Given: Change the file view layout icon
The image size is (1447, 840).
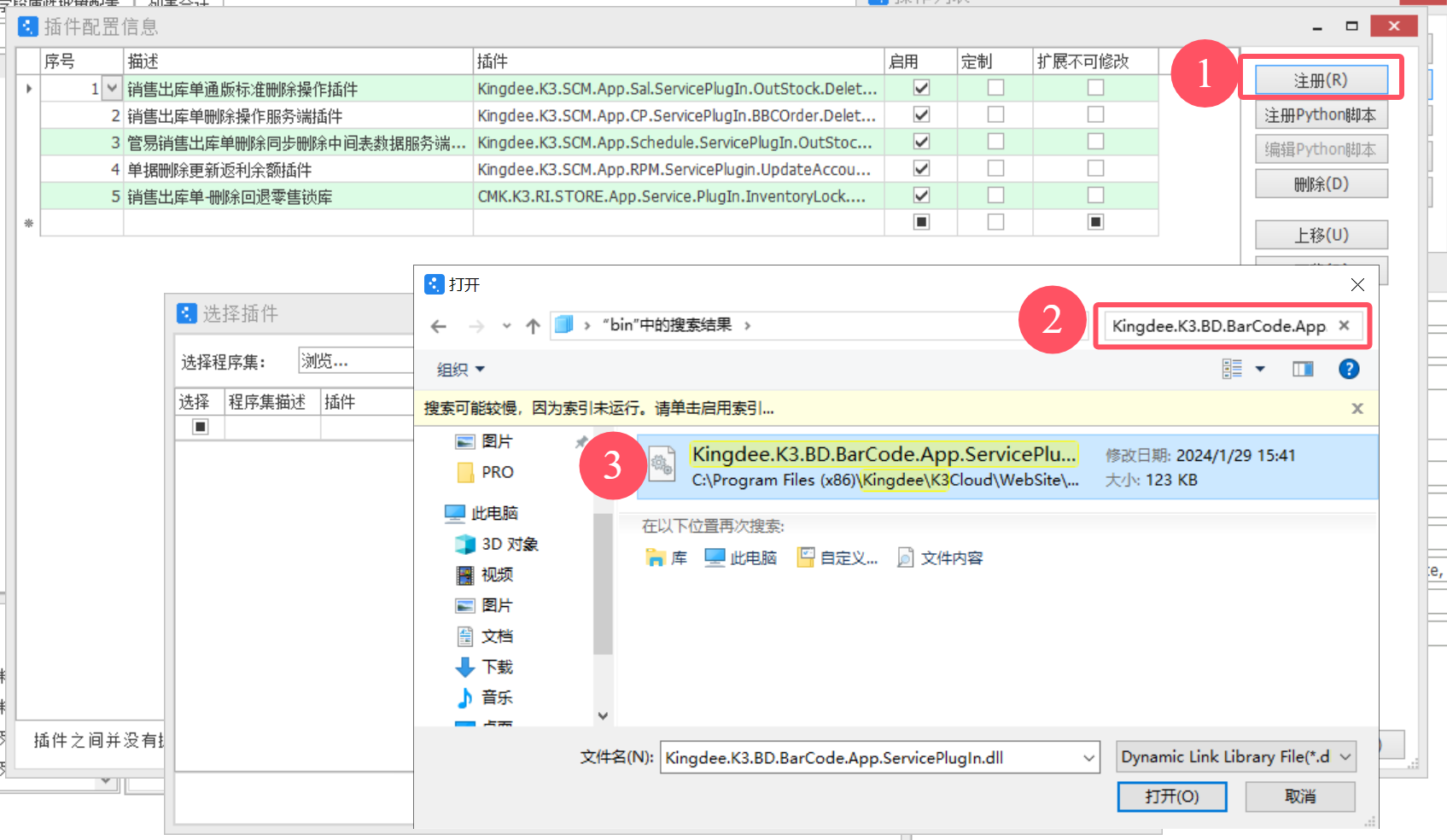Looking at the screenshot, I should point(1232,369).
